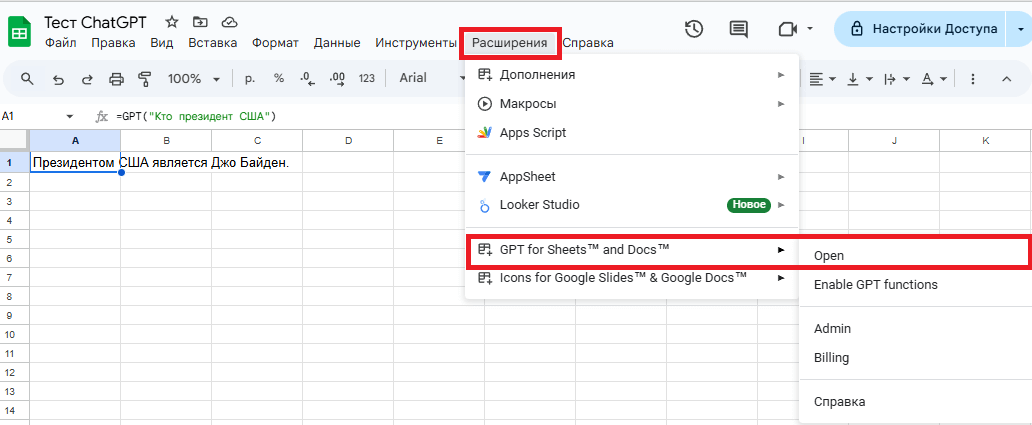Screen dimensions: 1032x425
Task: Open the Файл menu
Action: point(60,43)
